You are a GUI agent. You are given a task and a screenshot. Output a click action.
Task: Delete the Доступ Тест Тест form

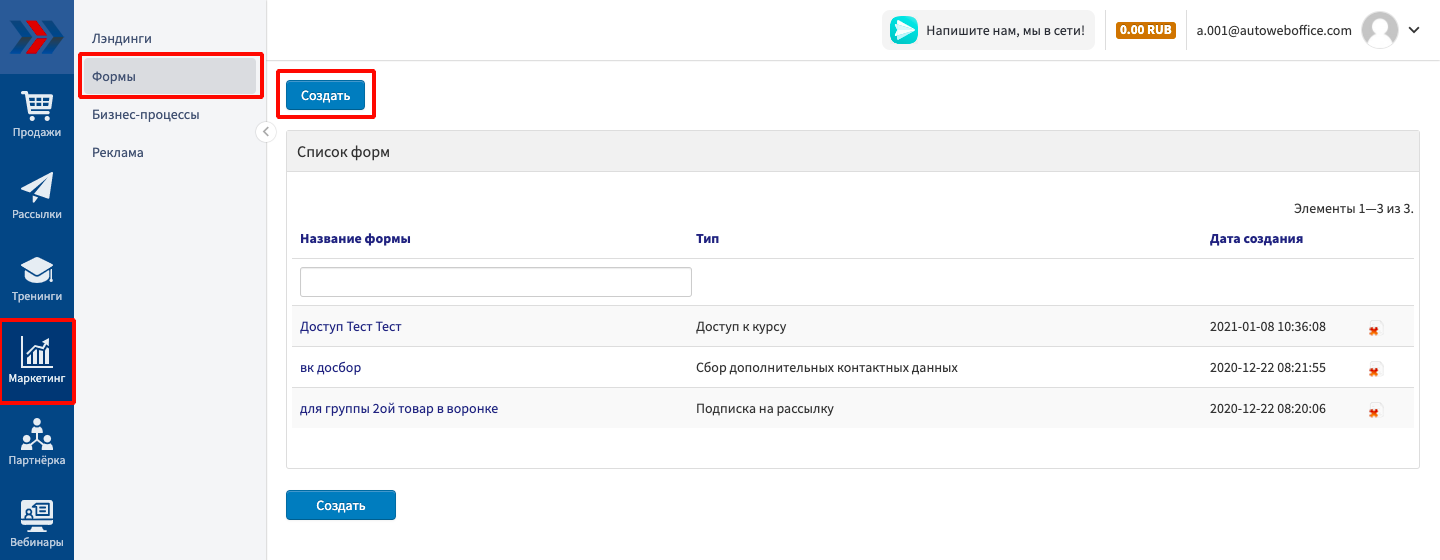pyautogui.click(x=1374, y=328)
